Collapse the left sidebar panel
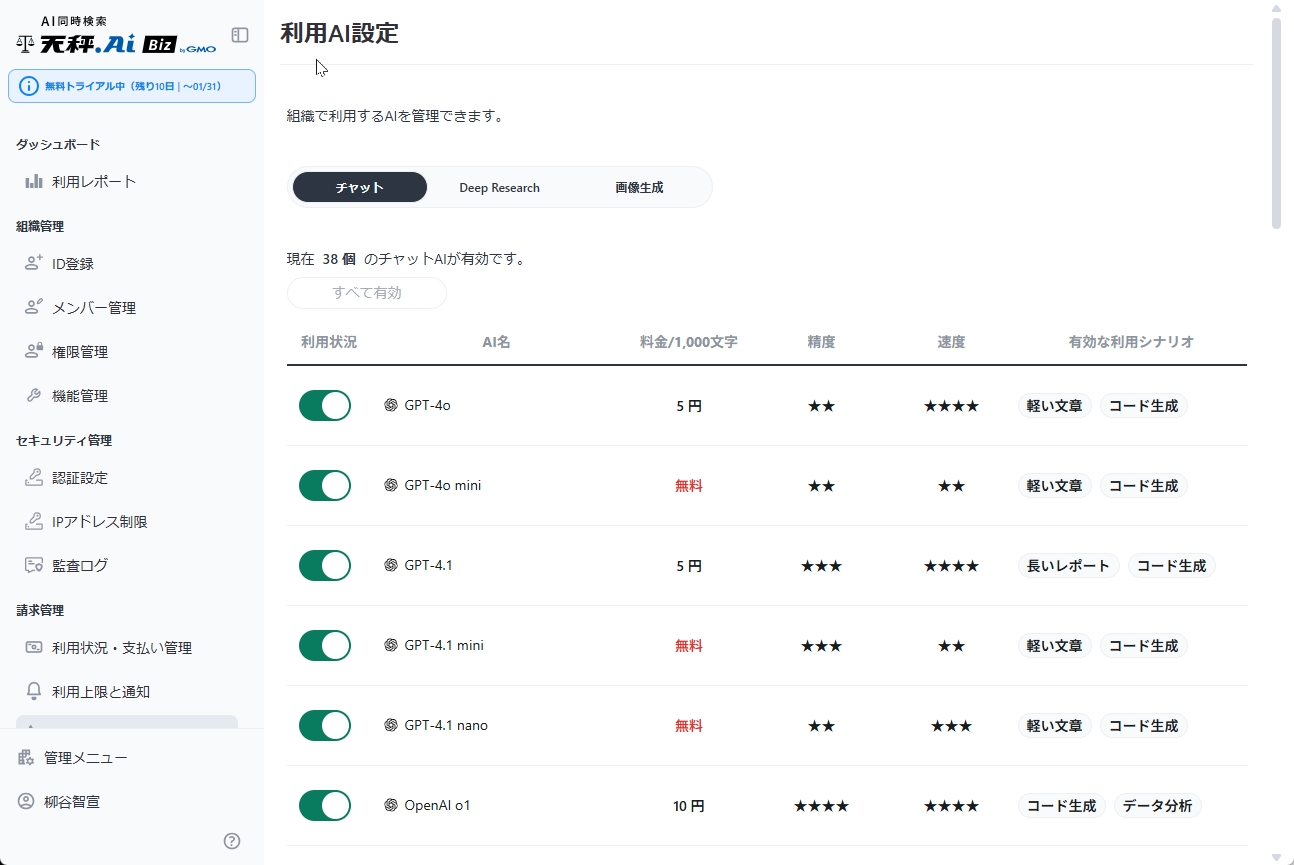The image size is (1294, 865). 240,35
